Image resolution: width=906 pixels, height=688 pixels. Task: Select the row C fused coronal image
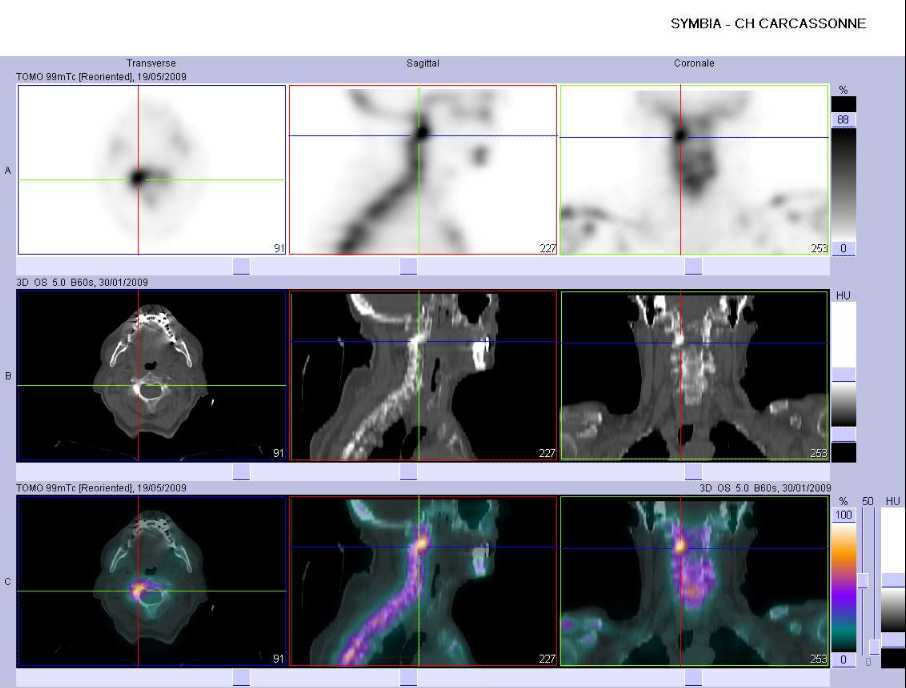pyautogui.click(x=695, y=581)
